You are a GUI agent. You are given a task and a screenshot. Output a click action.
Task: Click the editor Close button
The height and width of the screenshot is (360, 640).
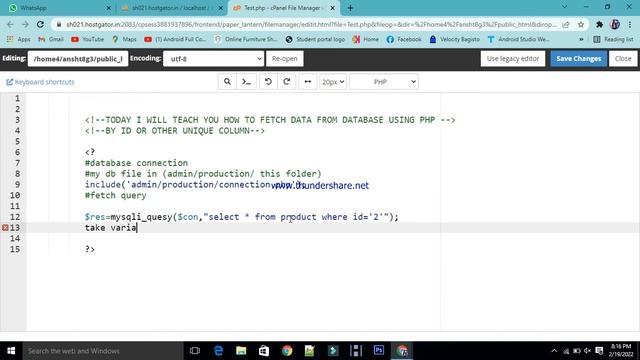point(623,59)
